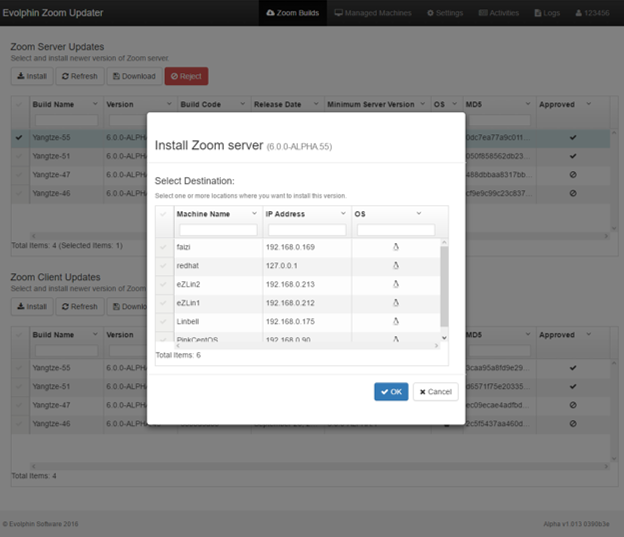The width and height of the screenshot is (624, 537).
Task: Click destination list vertical scrollbar down arrow
Action: tap(445, 338)
